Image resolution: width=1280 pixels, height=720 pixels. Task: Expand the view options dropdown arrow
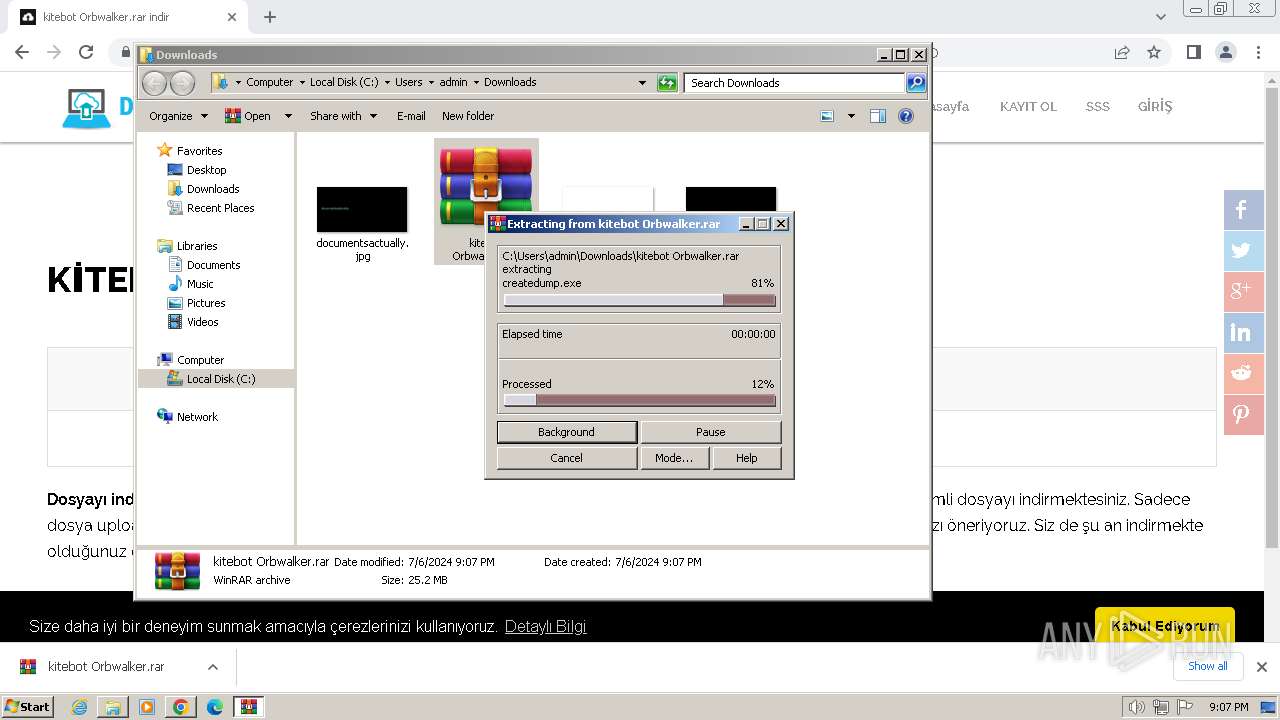click(x=851, y=116)
